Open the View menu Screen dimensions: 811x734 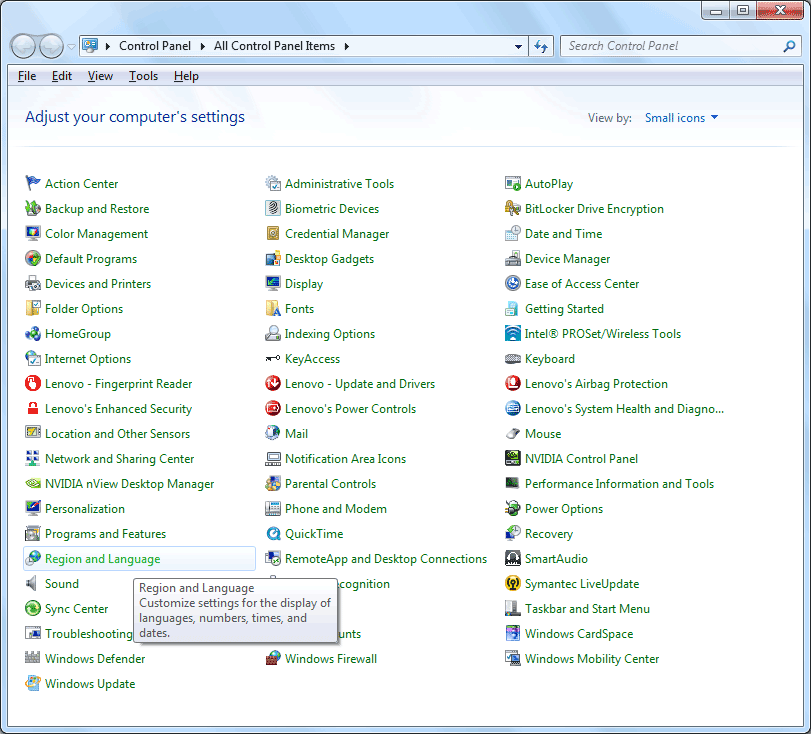100,76
